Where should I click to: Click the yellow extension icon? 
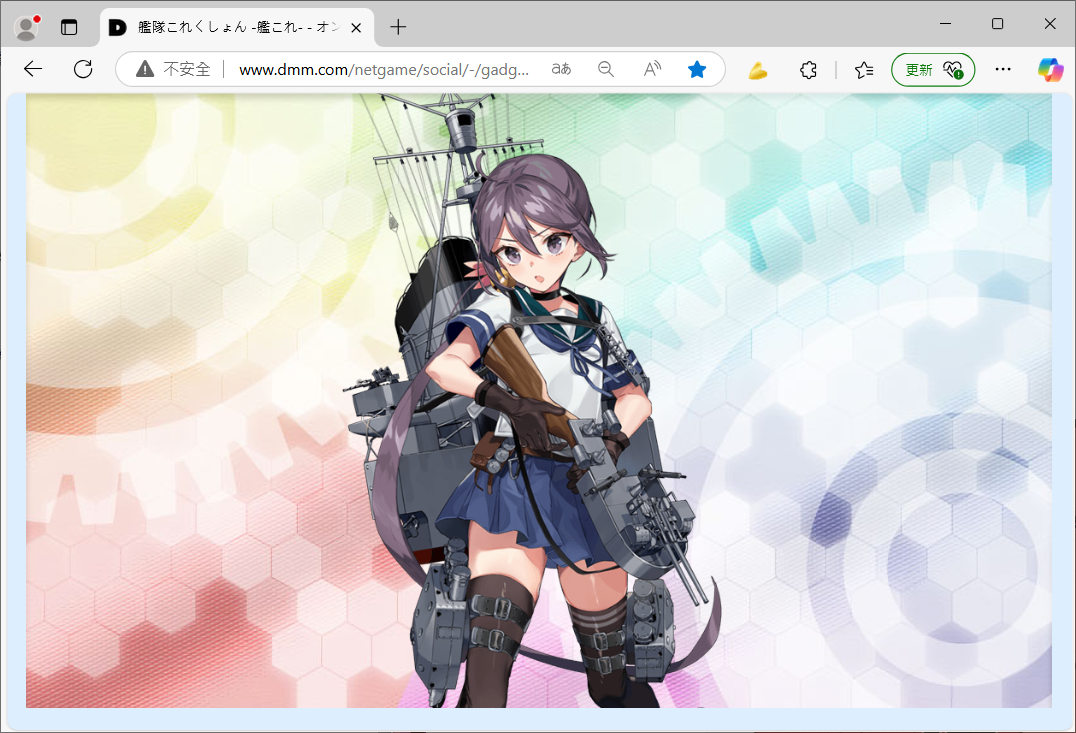[758, 70]
